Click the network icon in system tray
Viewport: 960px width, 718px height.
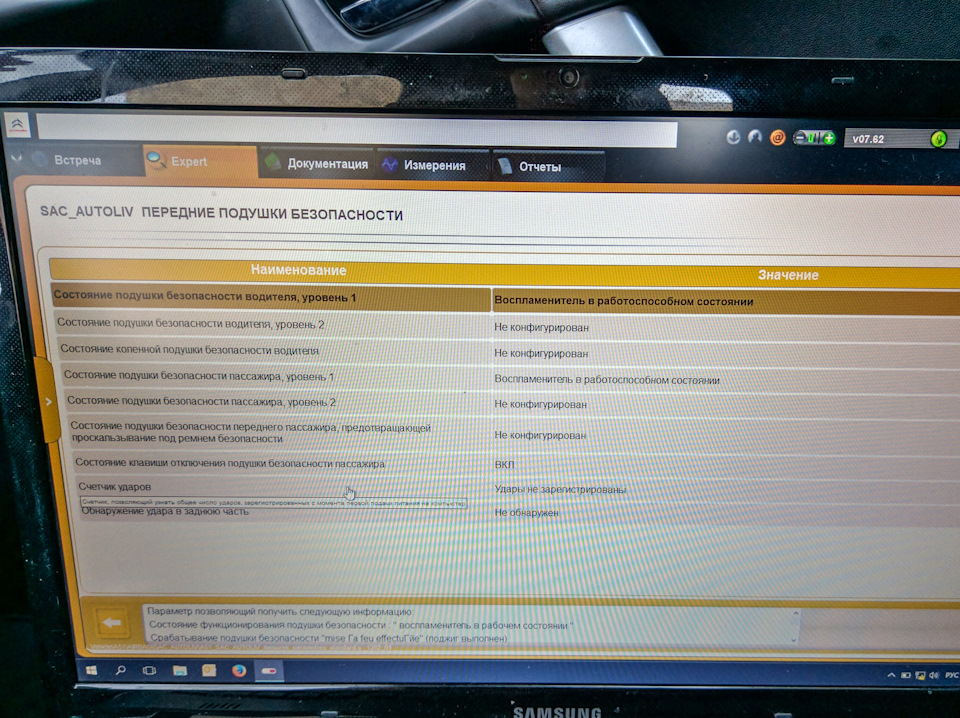pos(920,675)
